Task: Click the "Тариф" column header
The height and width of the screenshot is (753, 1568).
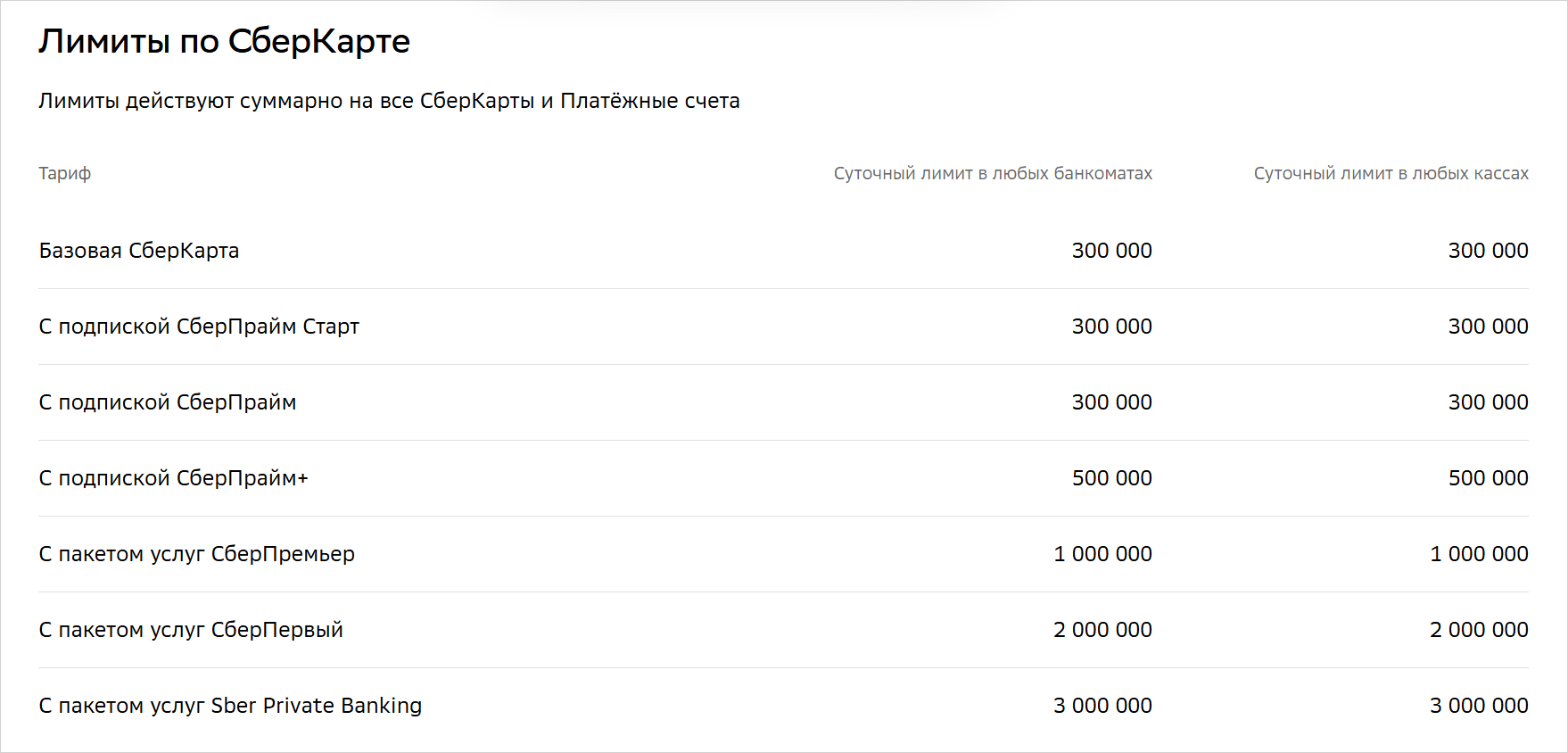Action: click(64, 173)
